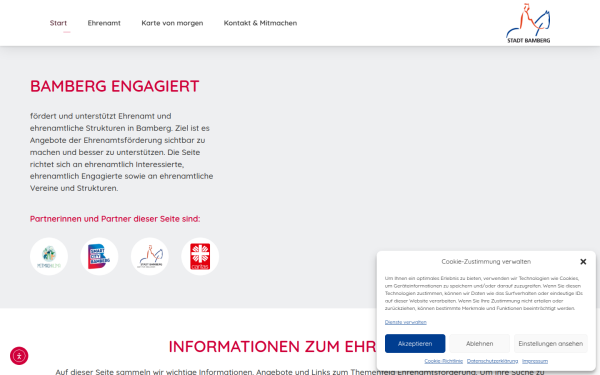
Task: Open the Smart City Bamberg partner logo
Action: 99,256
